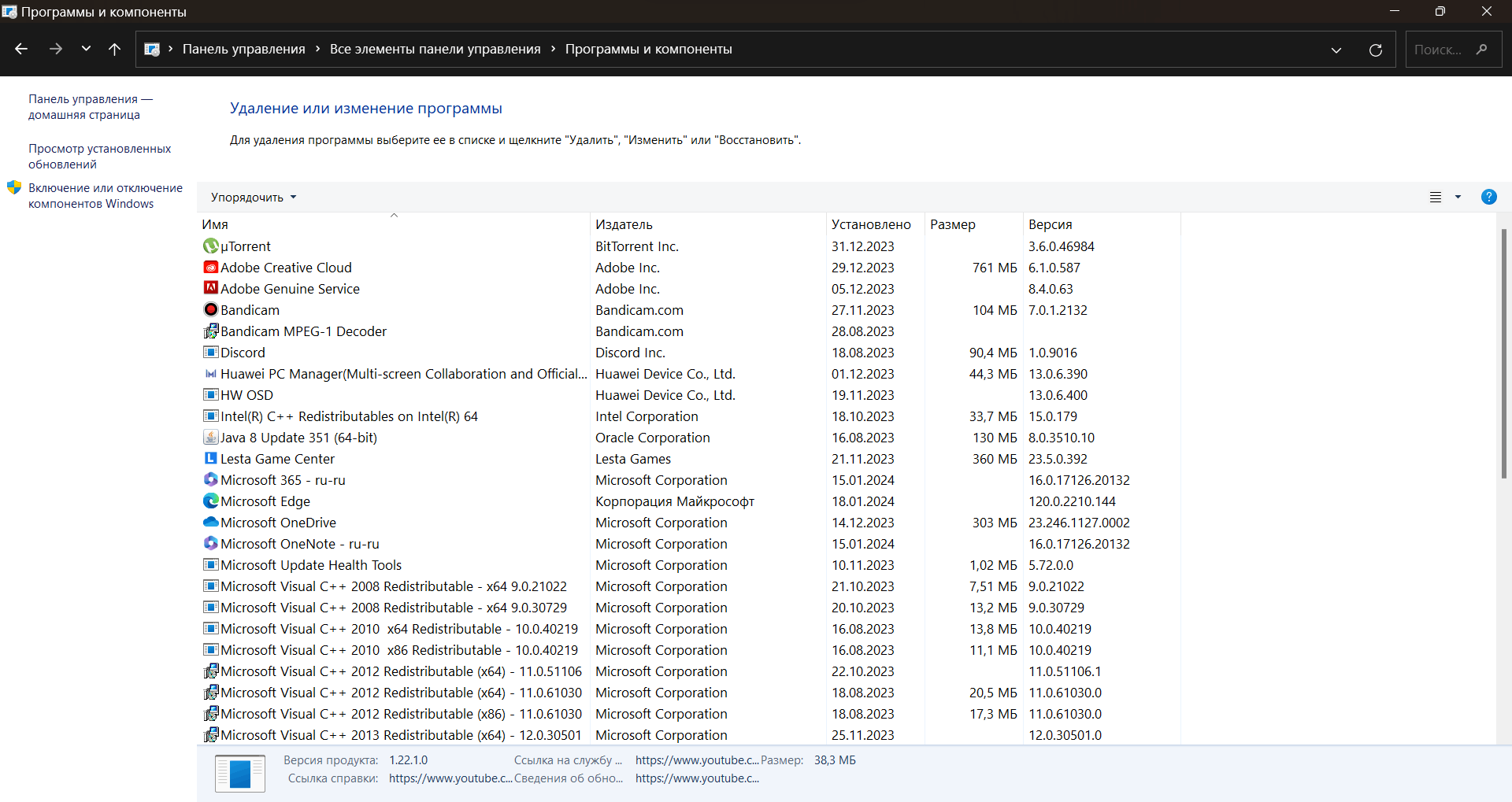Expand the chevron before Панель управления
This screenshot has height=802, width=1512.
click(x=170, y=49)
